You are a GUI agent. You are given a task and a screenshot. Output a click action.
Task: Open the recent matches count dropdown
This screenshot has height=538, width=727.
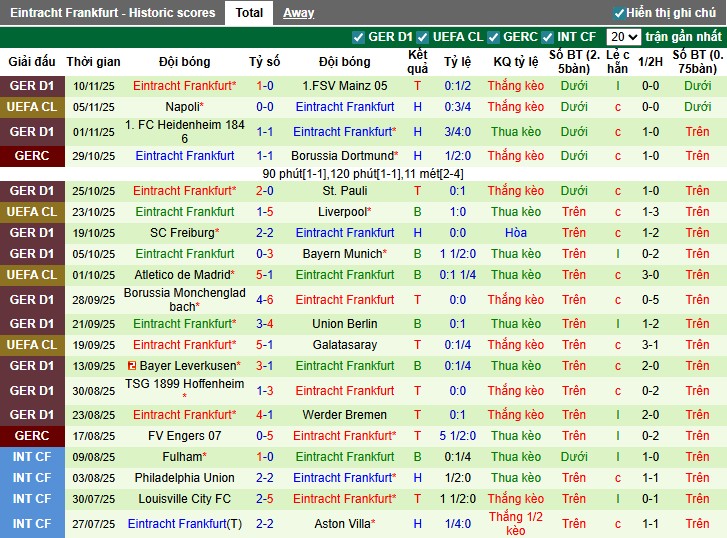pos(623,37)
